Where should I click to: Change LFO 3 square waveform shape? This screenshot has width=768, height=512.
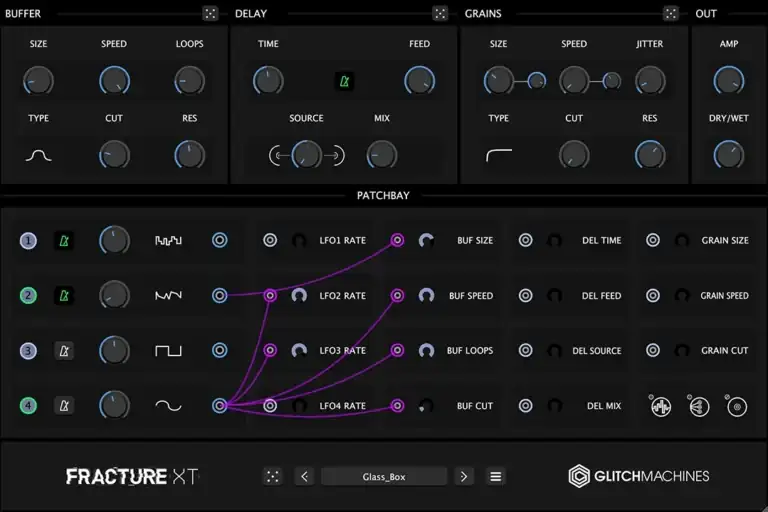tap(168, 351)
